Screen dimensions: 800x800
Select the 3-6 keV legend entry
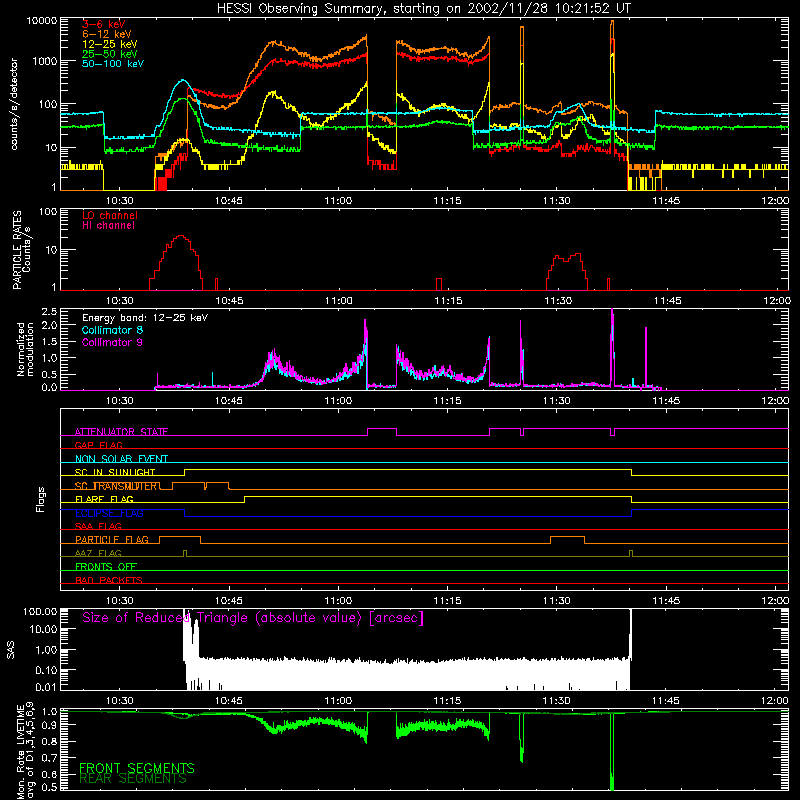click(x=104, y=24)
